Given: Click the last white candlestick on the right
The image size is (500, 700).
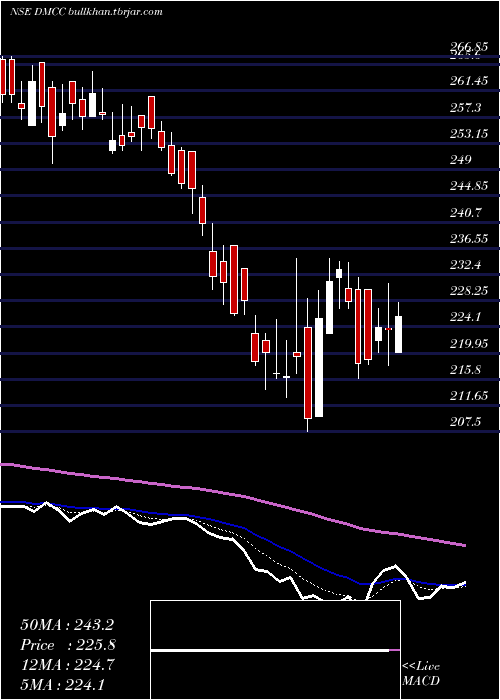Looking at the screenshot, I should point(399,334).
